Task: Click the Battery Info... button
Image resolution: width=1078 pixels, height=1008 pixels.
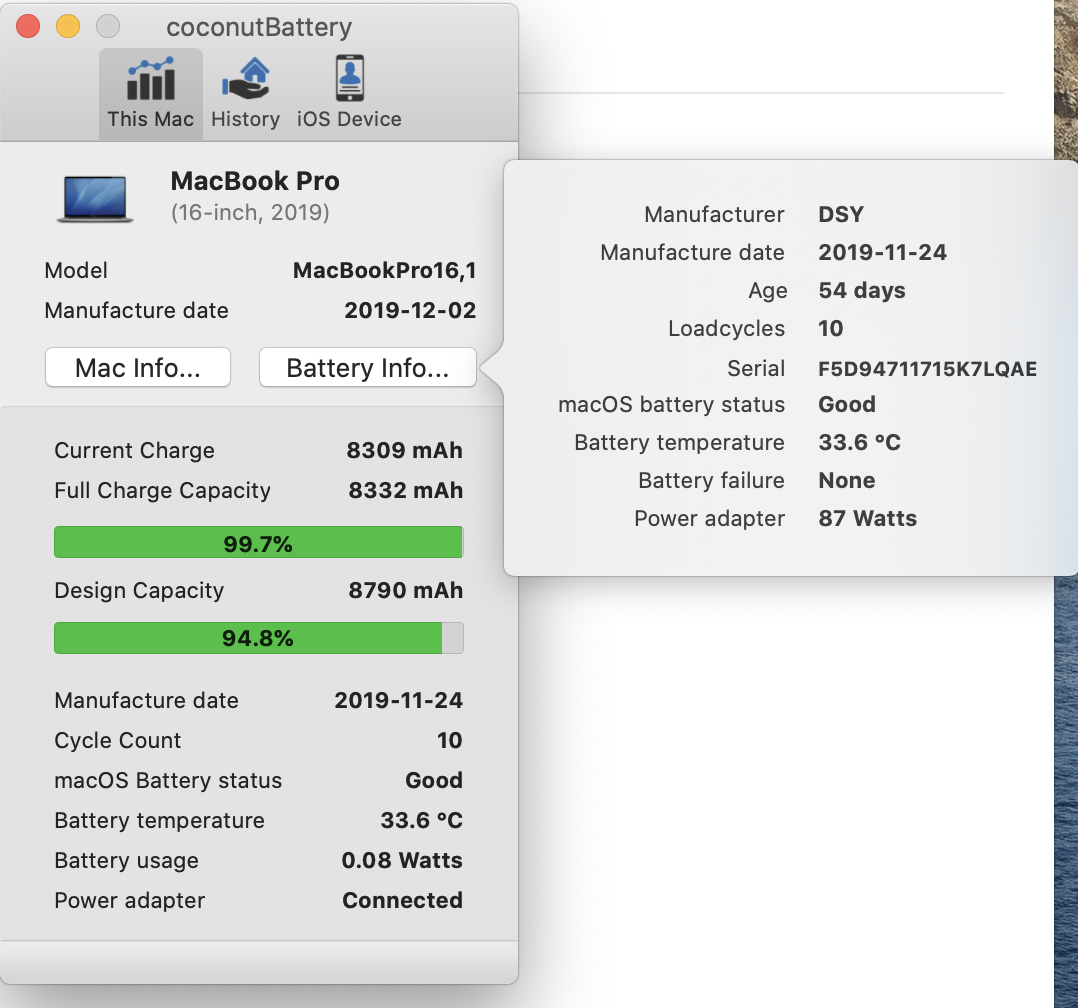Action: (x=368, y=368)
